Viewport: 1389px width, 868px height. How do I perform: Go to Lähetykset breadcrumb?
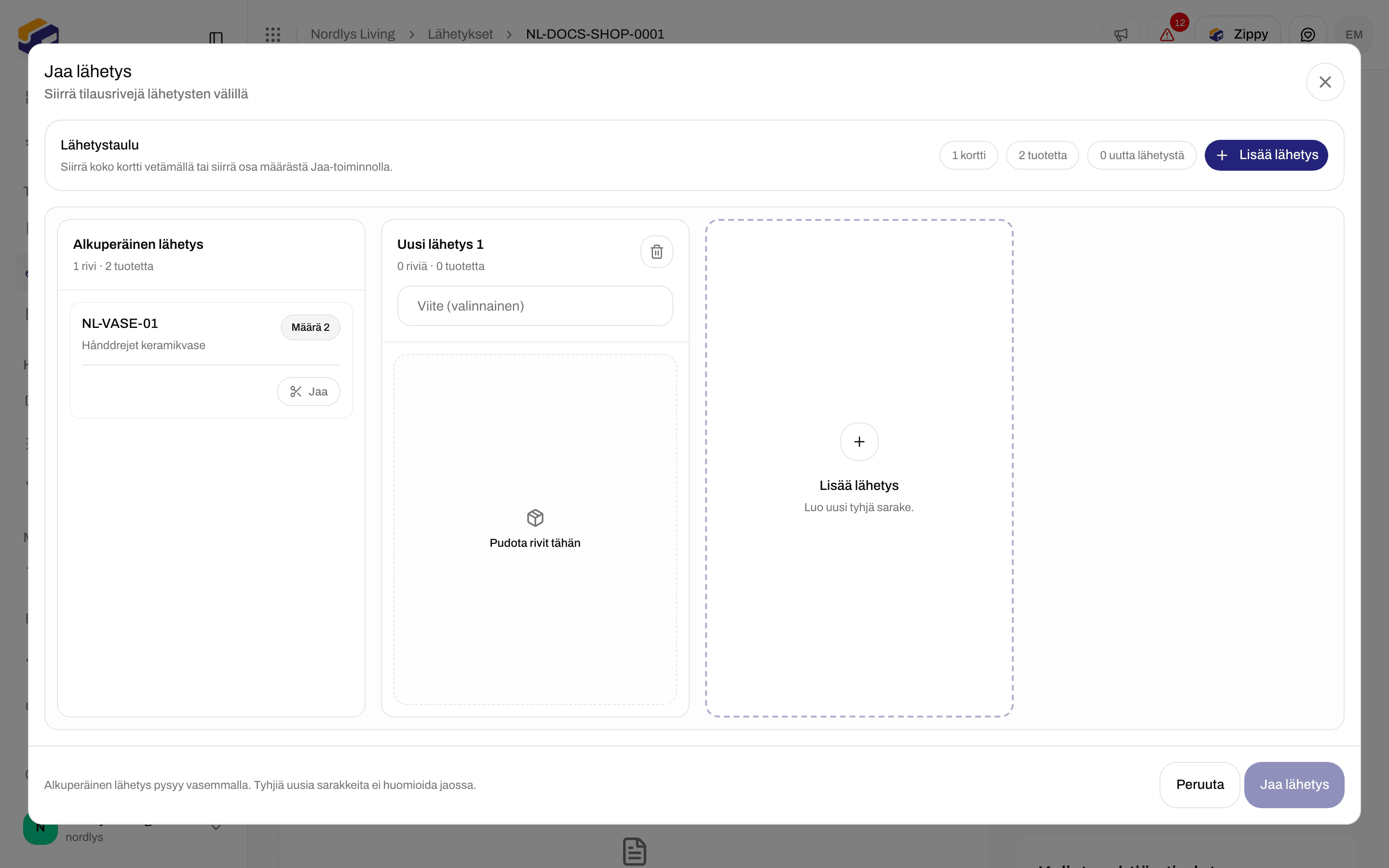pyautogui.click(x=460, y=34)
